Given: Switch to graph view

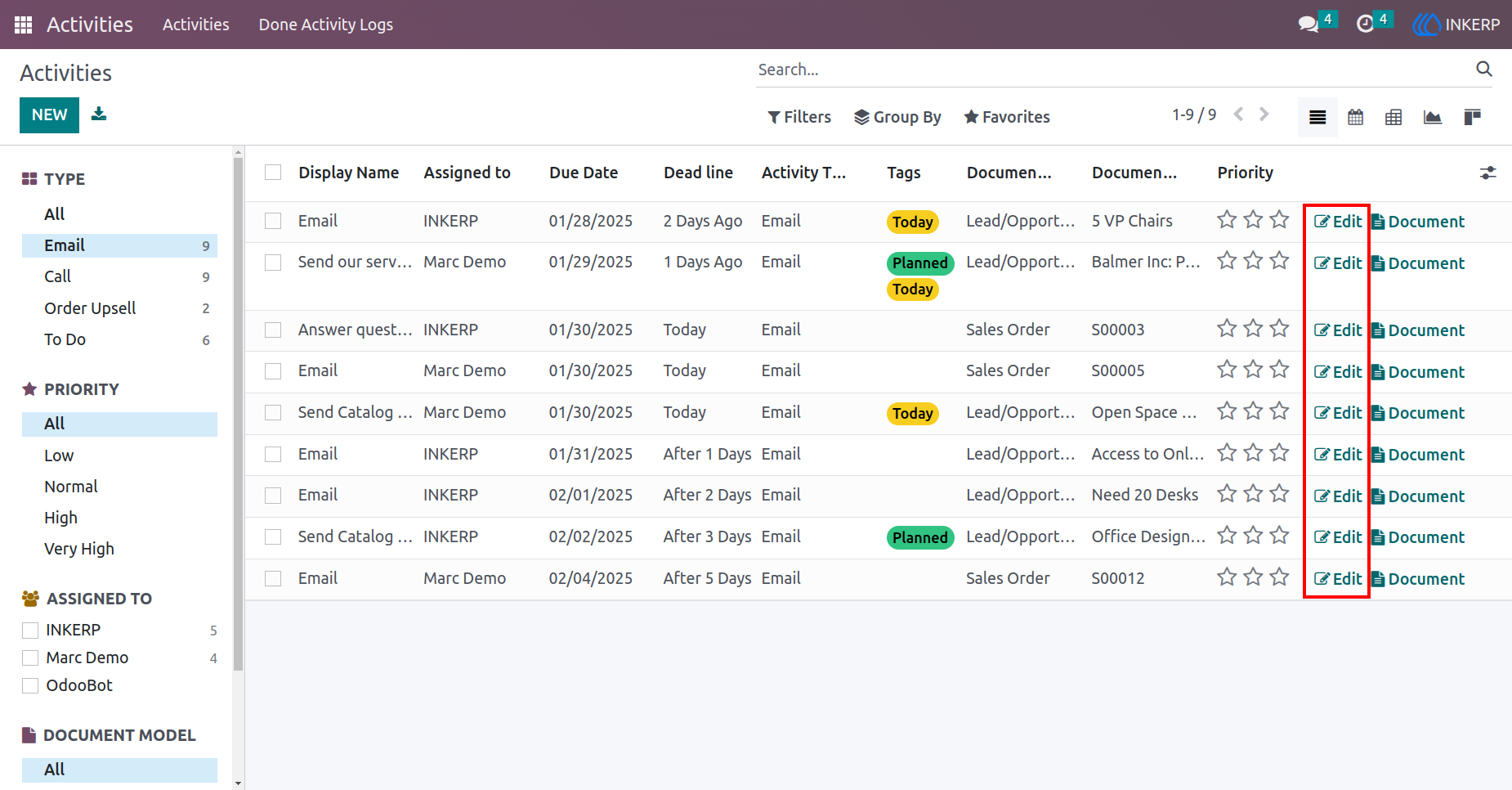Looking at the screenshot, I should [1432, 117].
